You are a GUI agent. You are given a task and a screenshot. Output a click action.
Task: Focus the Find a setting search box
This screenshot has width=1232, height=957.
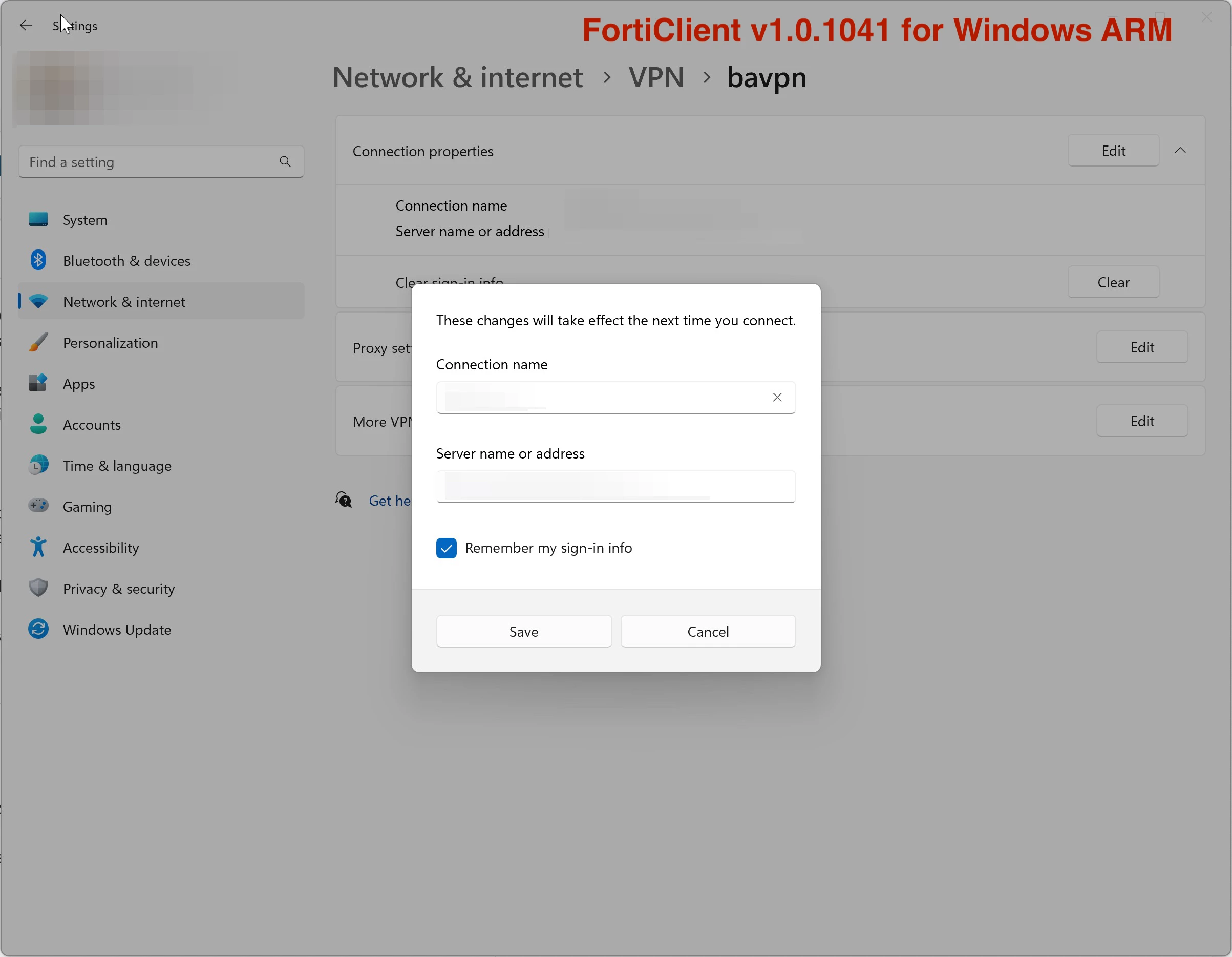click(161, 162)
